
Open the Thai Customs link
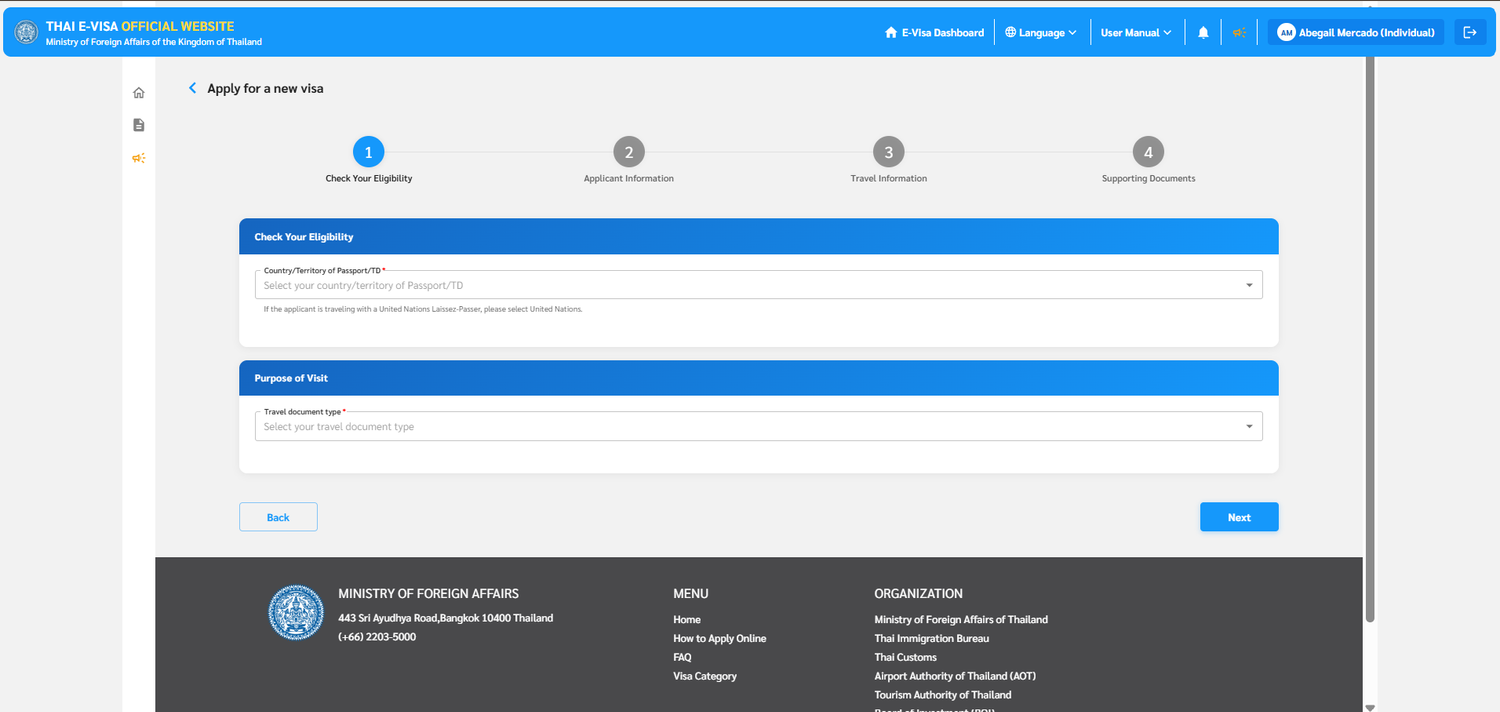click(x=906, y=657)
